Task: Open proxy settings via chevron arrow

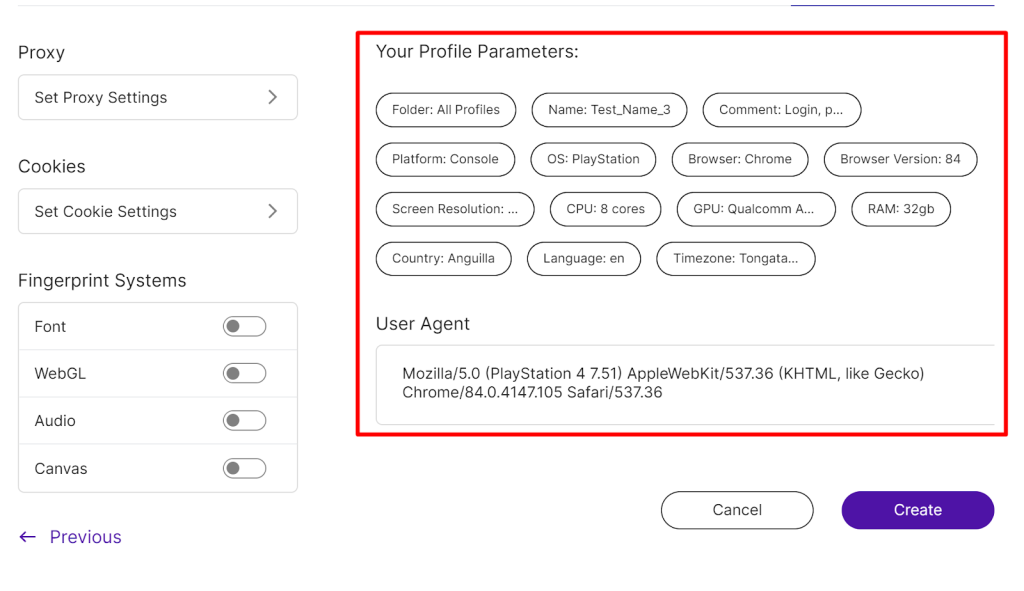Action: click(x=273, y=97)
